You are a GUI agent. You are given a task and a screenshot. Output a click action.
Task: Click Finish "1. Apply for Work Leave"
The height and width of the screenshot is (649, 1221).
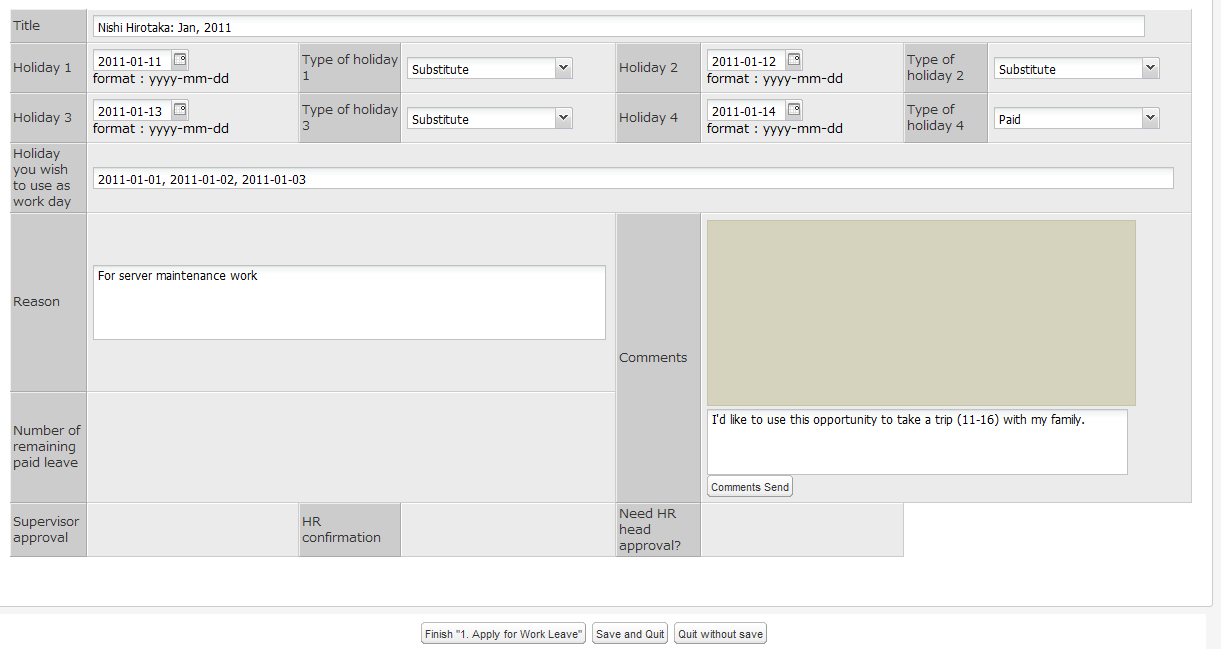(x=503, y=633)
